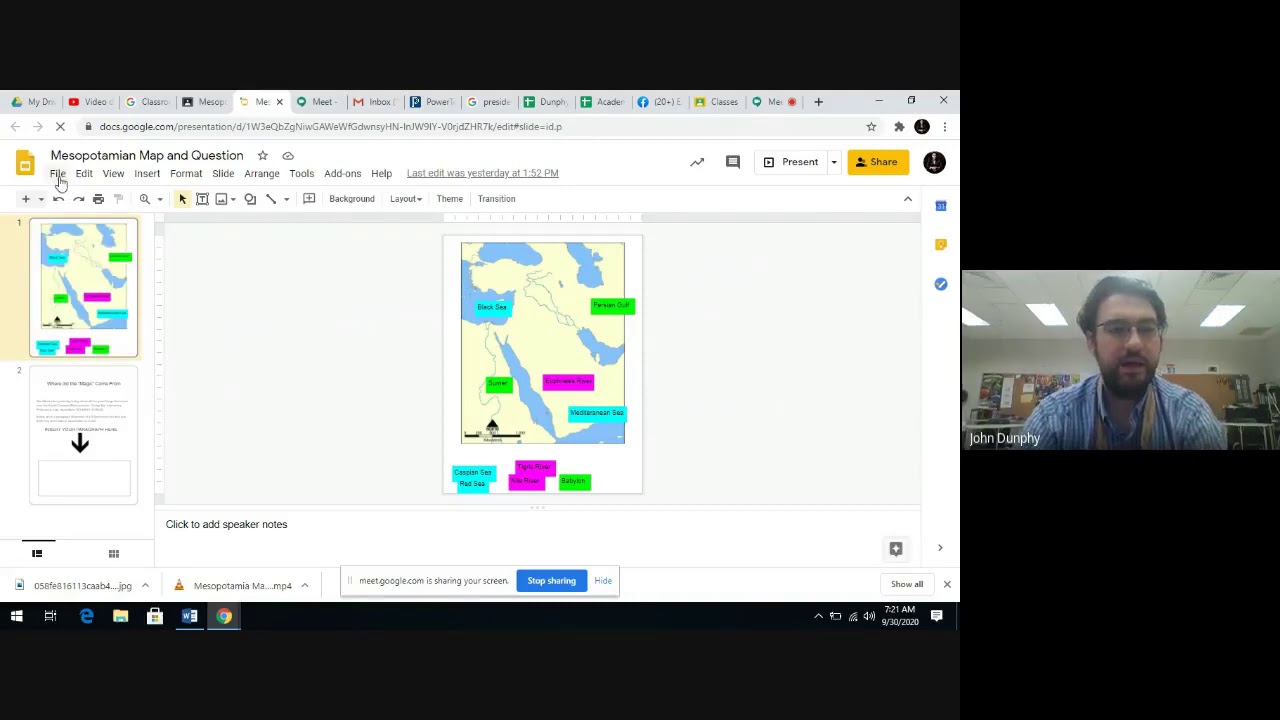Switch to filmstrip view
The image size is (1280, 720).
[x=37, y=553]
